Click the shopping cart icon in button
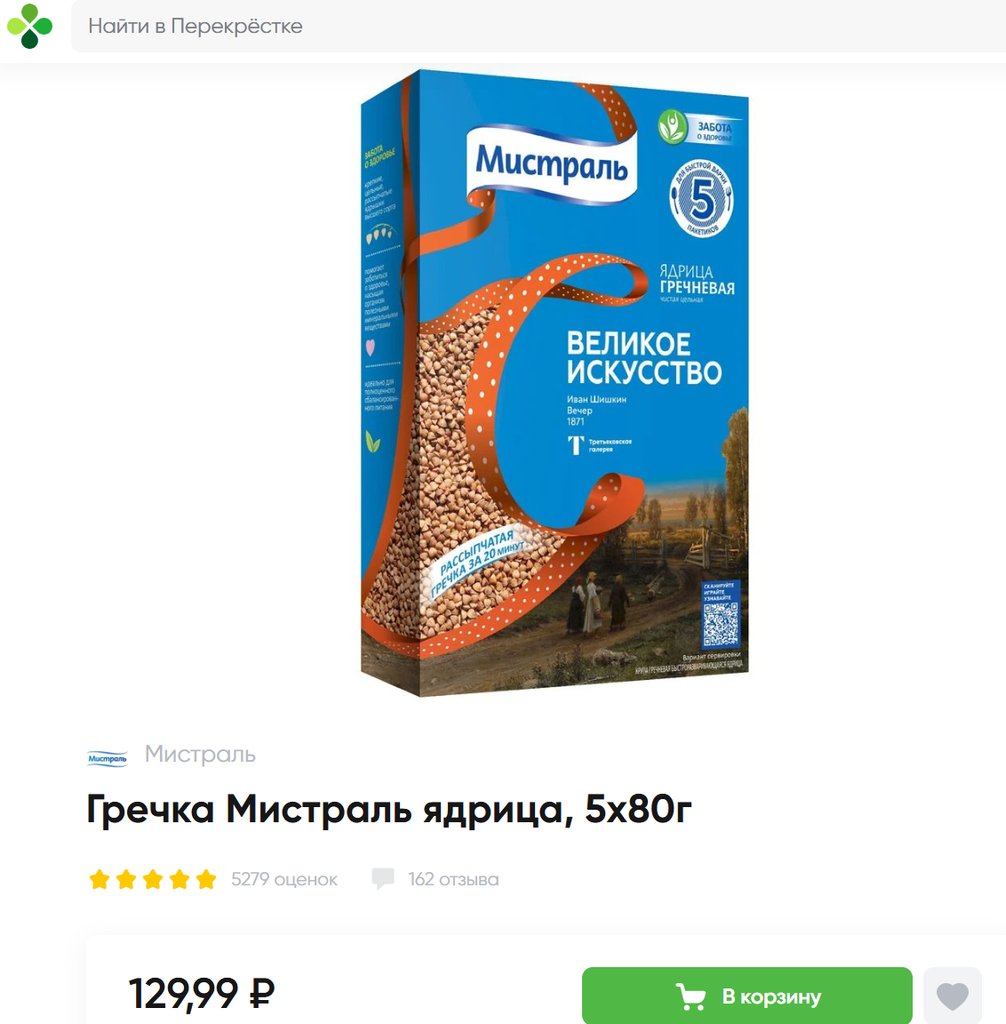Image resolution: width=1006 pixels, height=1024 pixels. click(690, 997)
